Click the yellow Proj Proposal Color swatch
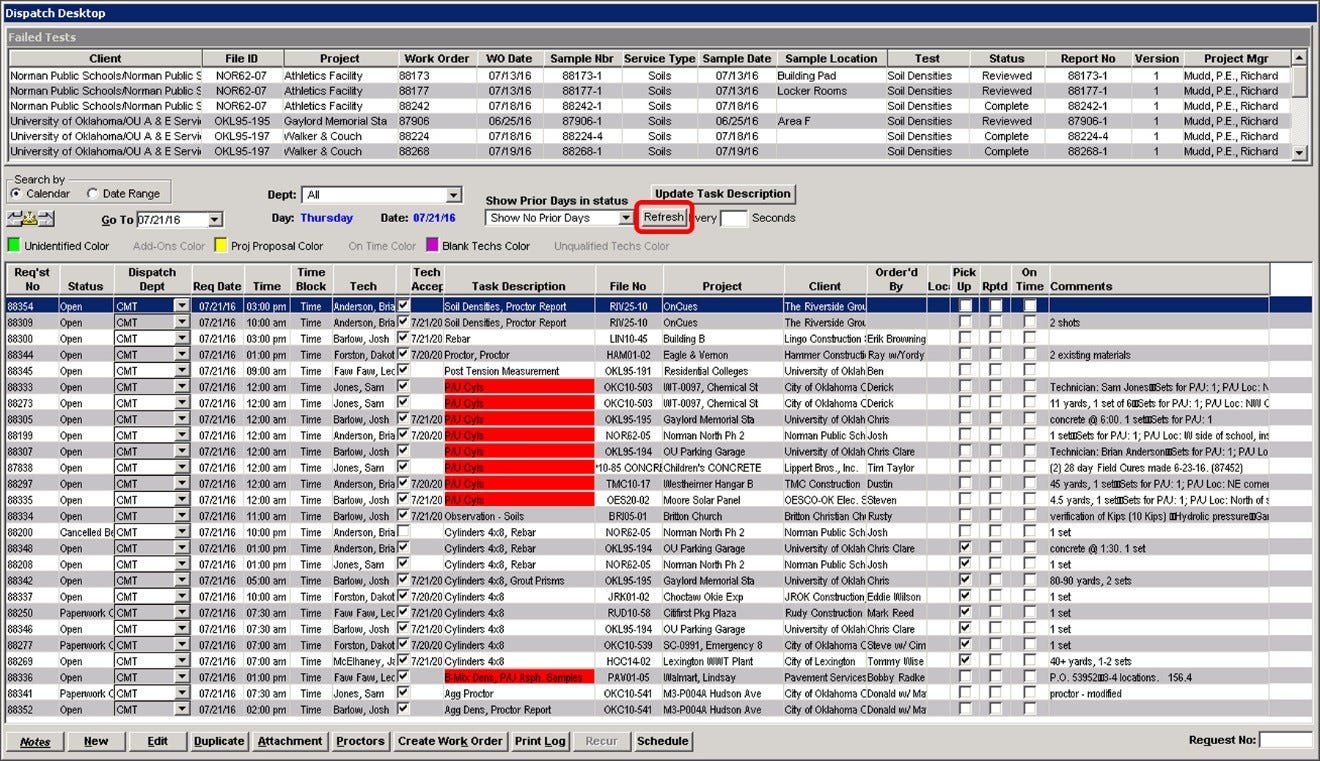This screenshot has width=1320, height=761. tap(222, 245)
